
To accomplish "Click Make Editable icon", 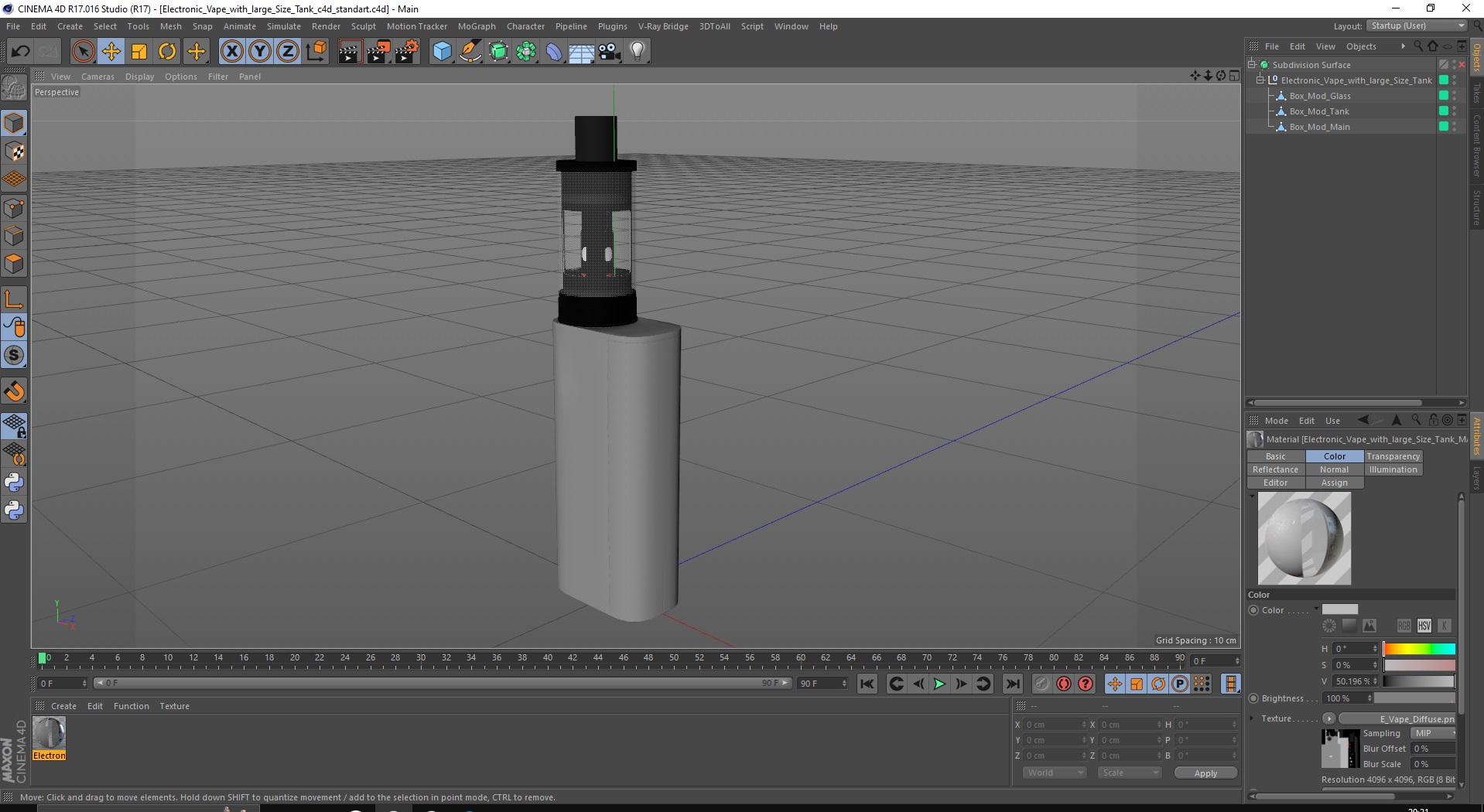I will [14, 89].
